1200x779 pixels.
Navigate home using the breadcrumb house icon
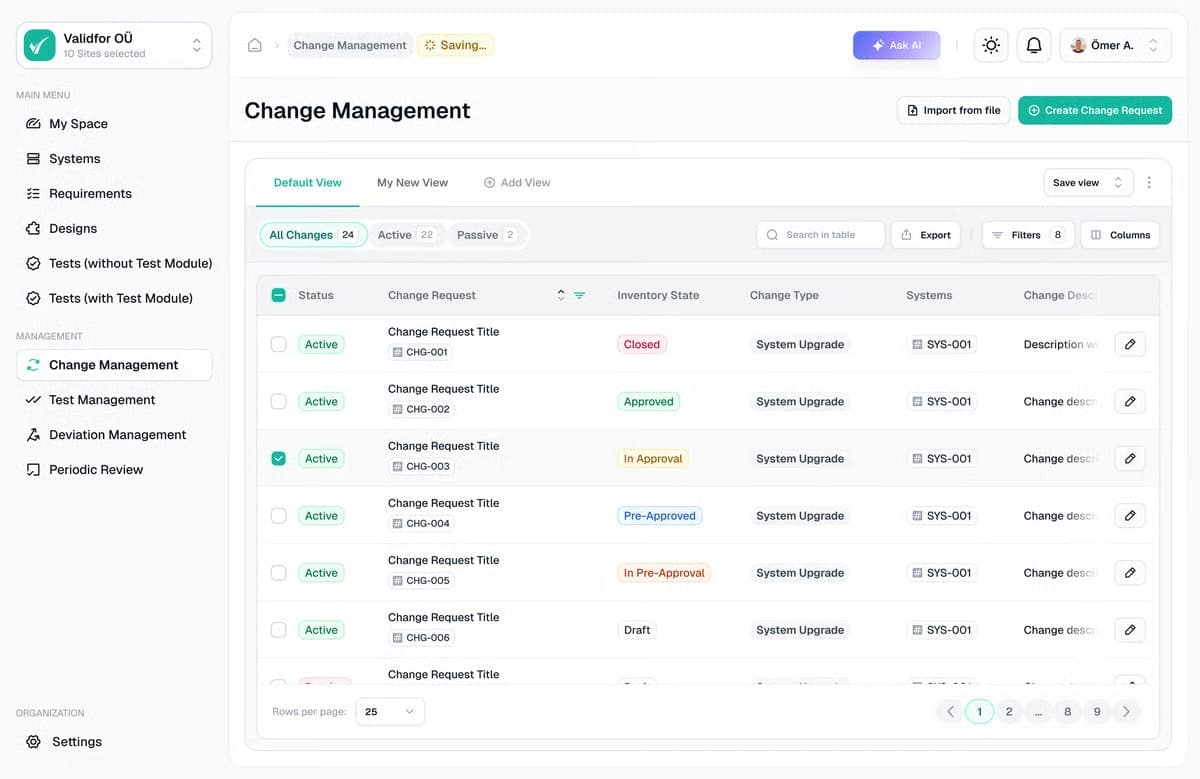pos(255,45)
